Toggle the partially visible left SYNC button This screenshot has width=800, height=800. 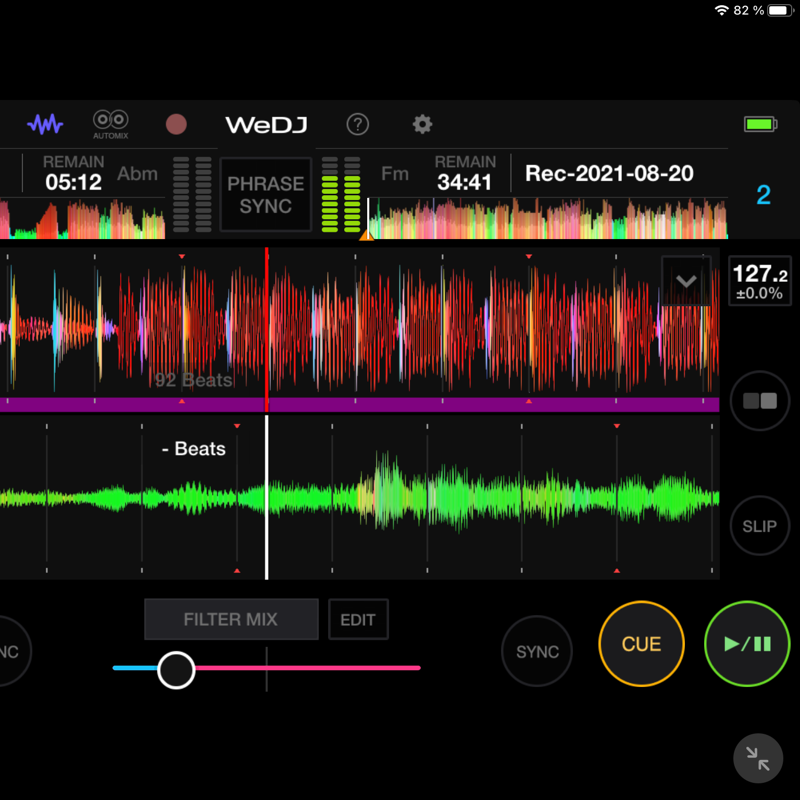13,652
